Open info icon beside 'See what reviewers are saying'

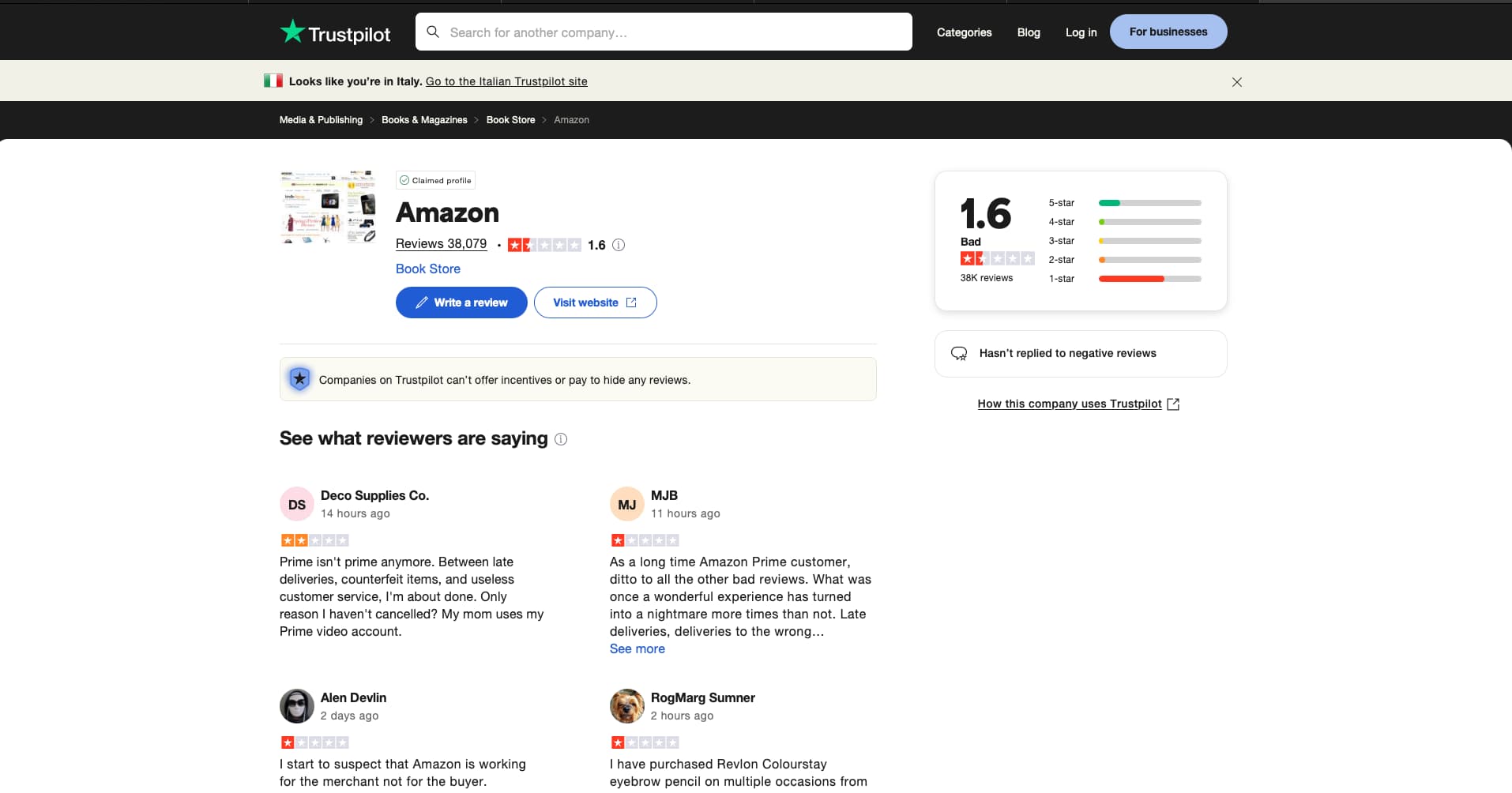(561, 439)
